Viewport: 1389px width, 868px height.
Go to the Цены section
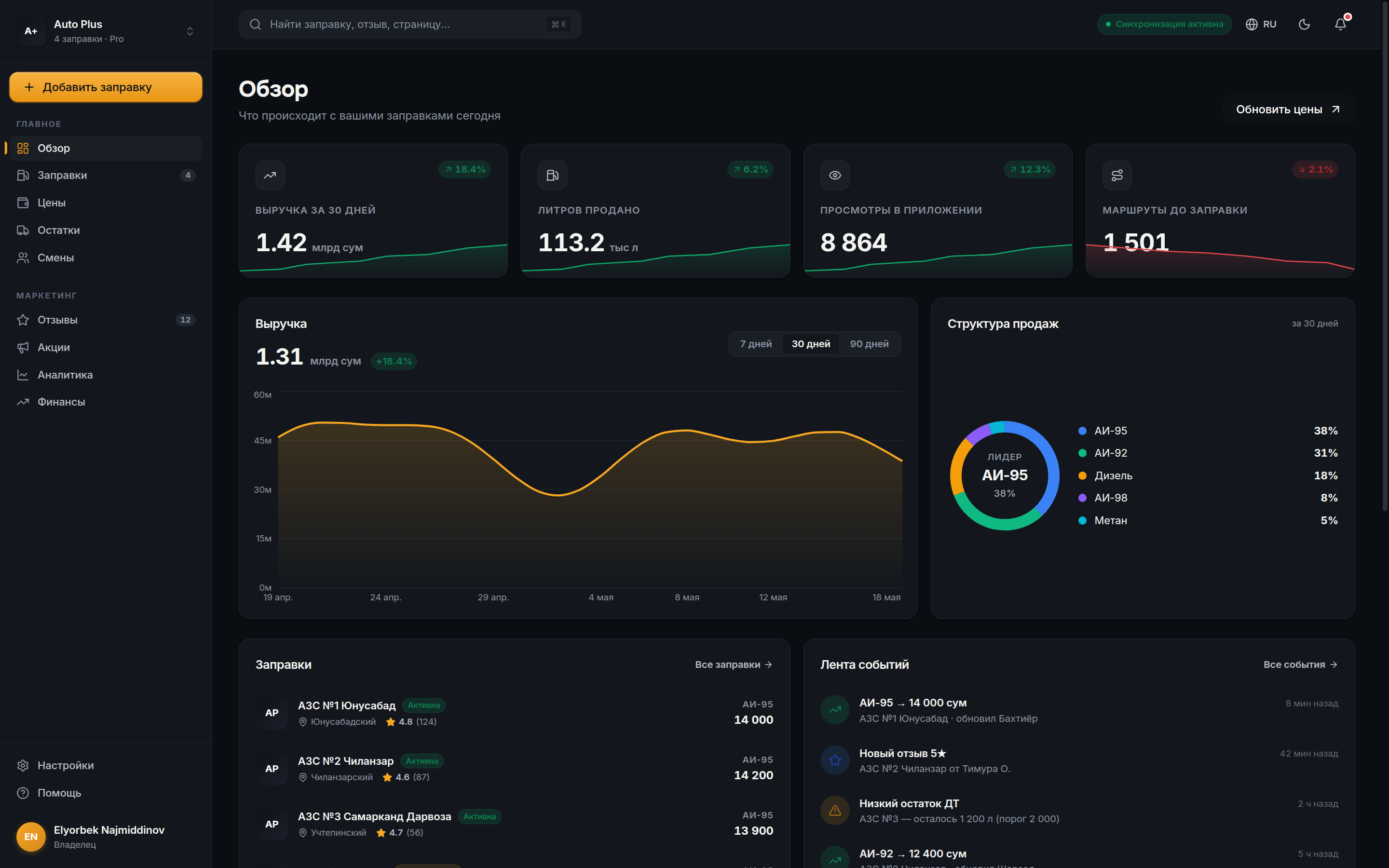106,203
